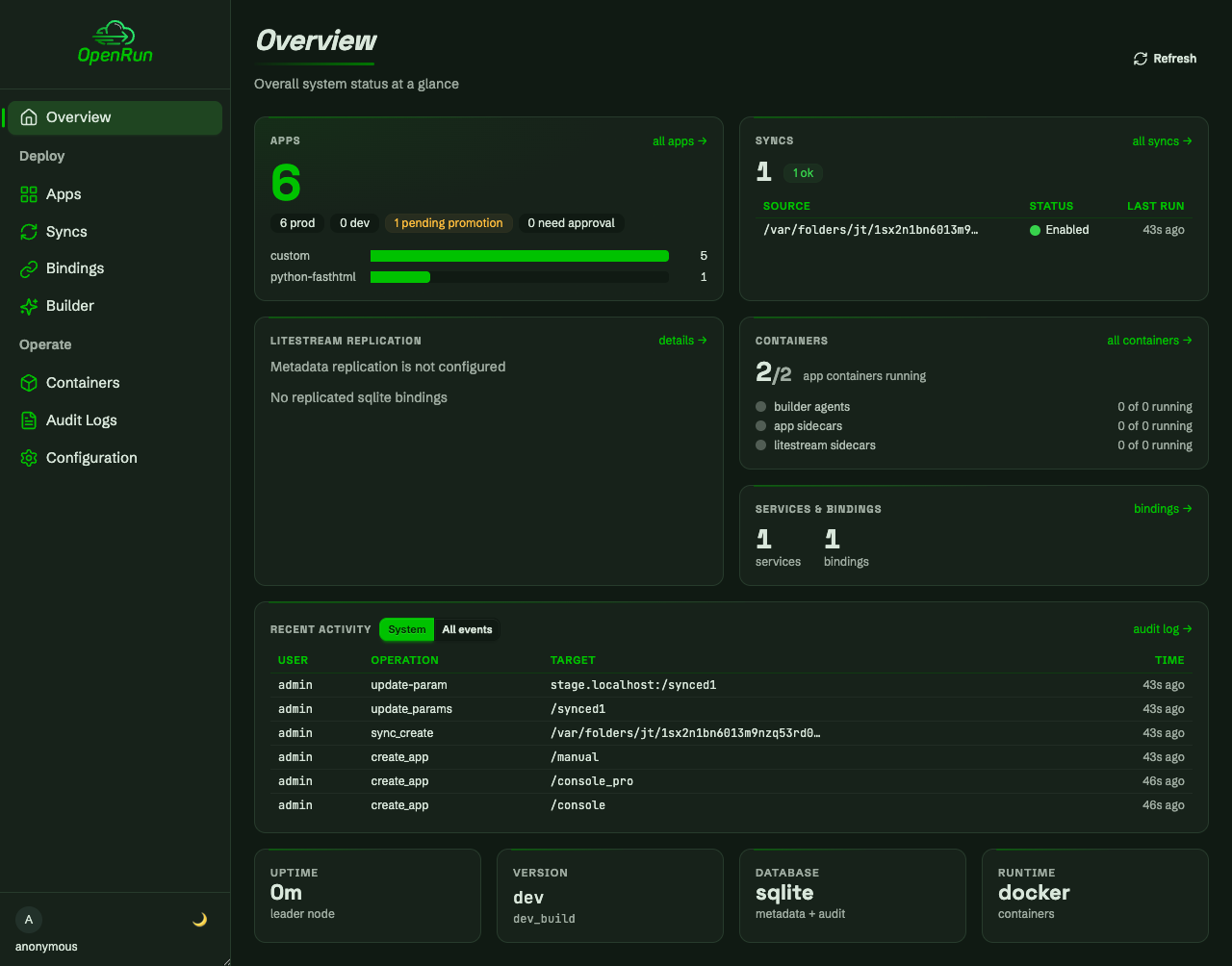Image resolution: width=1232 pixels, height=966 pixels.
Task: Click the '1 ok' syncs badge
Action: [803, 173]
